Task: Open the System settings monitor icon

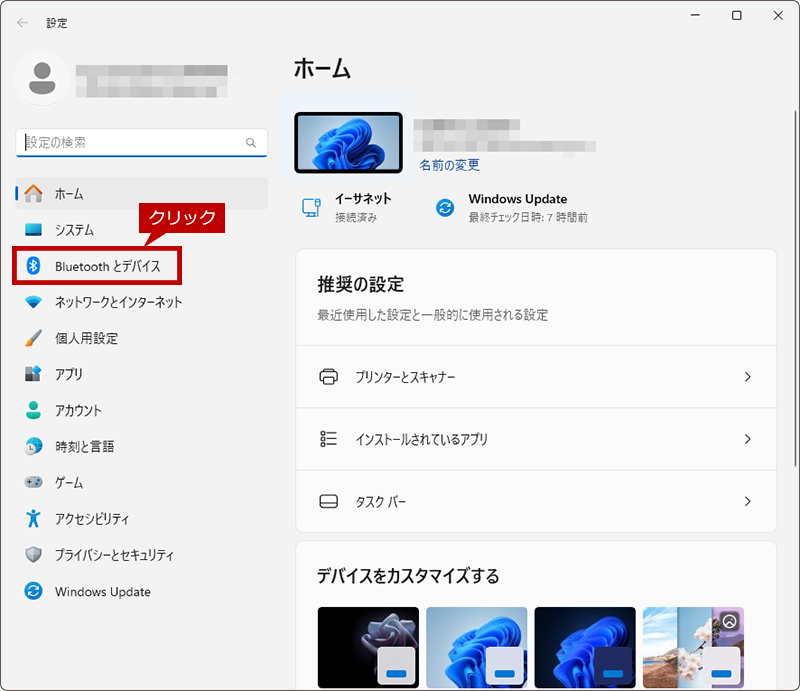Action: [x=33, y=230]
